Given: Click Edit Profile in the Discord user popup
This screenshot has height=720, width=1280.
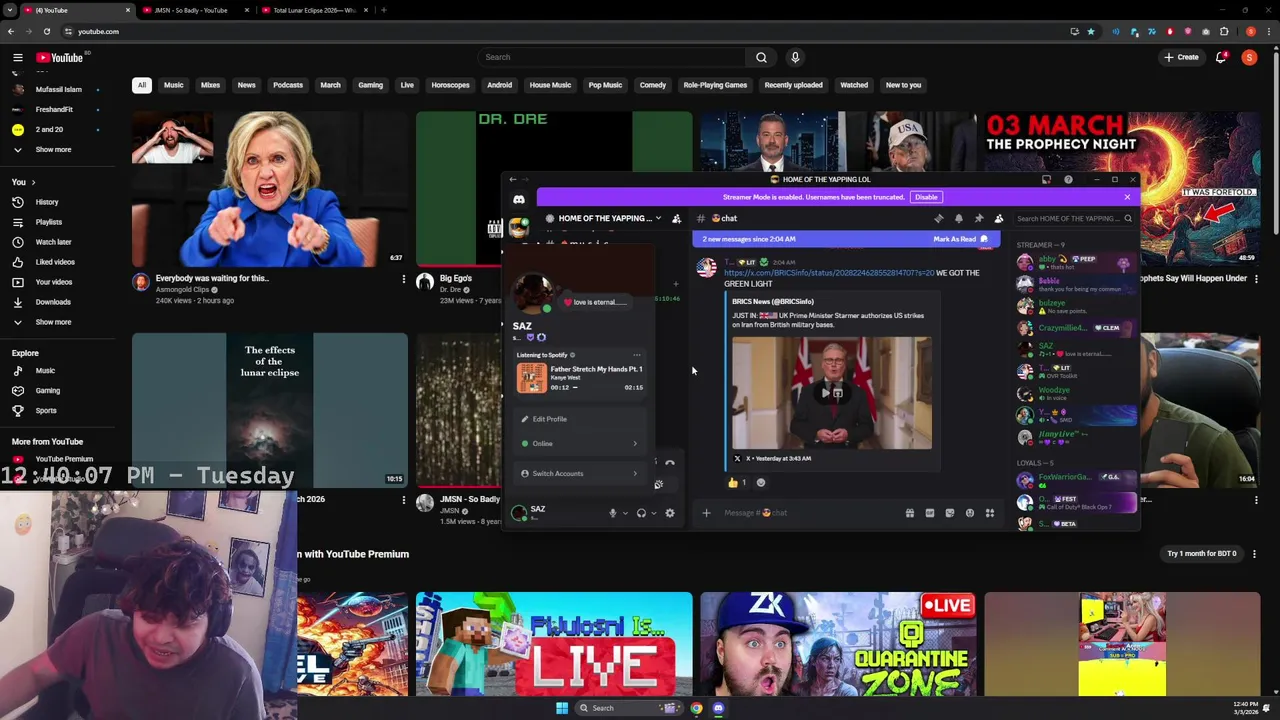Looking at the screenshot, I should click(580, 419).
